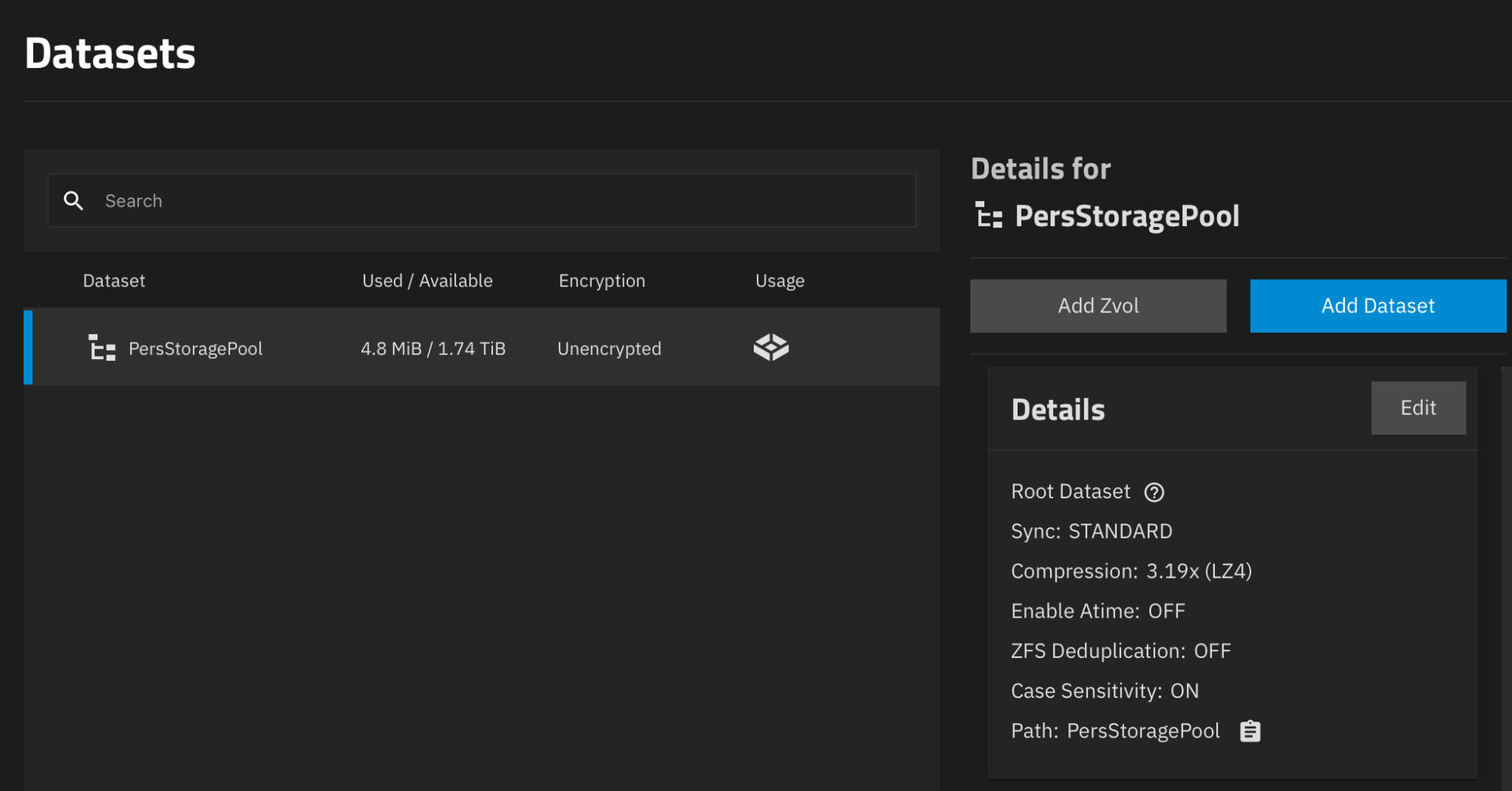Viewport: 1512px width, 791px height.
Task: Click the Encryption column header
Action: [x=602, y=281]
